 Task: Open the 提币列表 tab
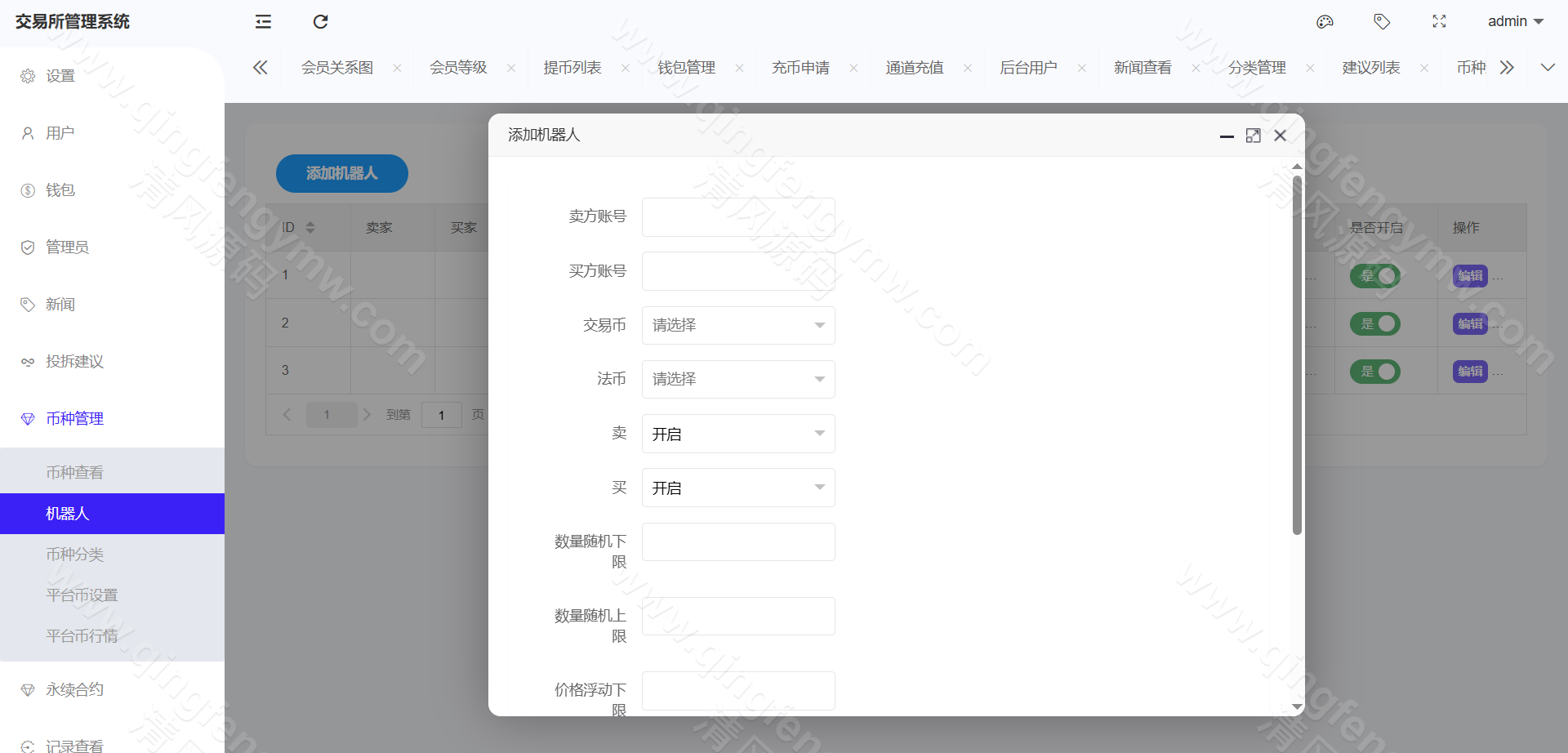(x=572, y=67)
